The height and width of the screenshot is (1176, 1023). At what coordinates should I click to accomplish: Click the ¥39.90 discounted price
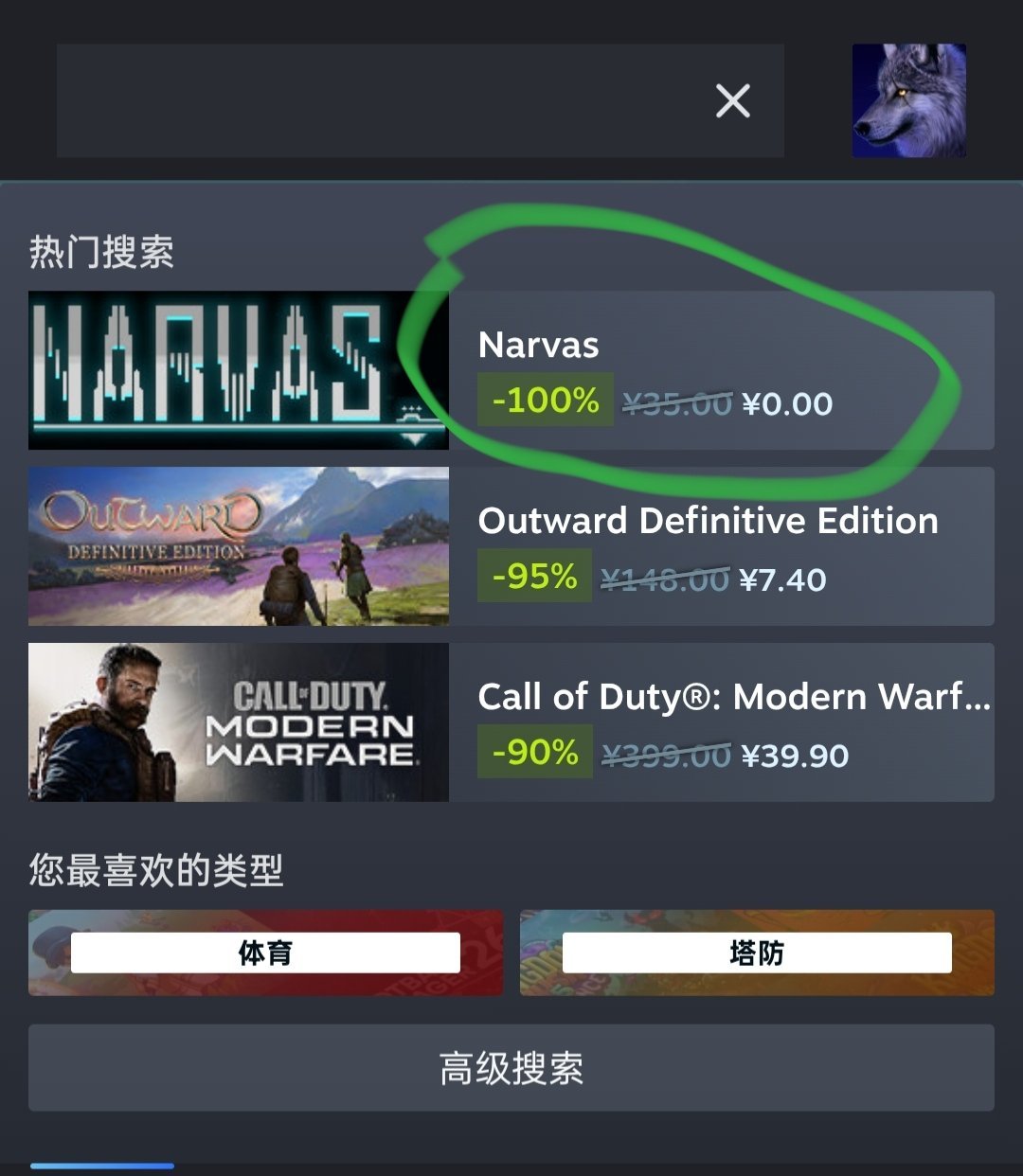click(x=795, y=757)
